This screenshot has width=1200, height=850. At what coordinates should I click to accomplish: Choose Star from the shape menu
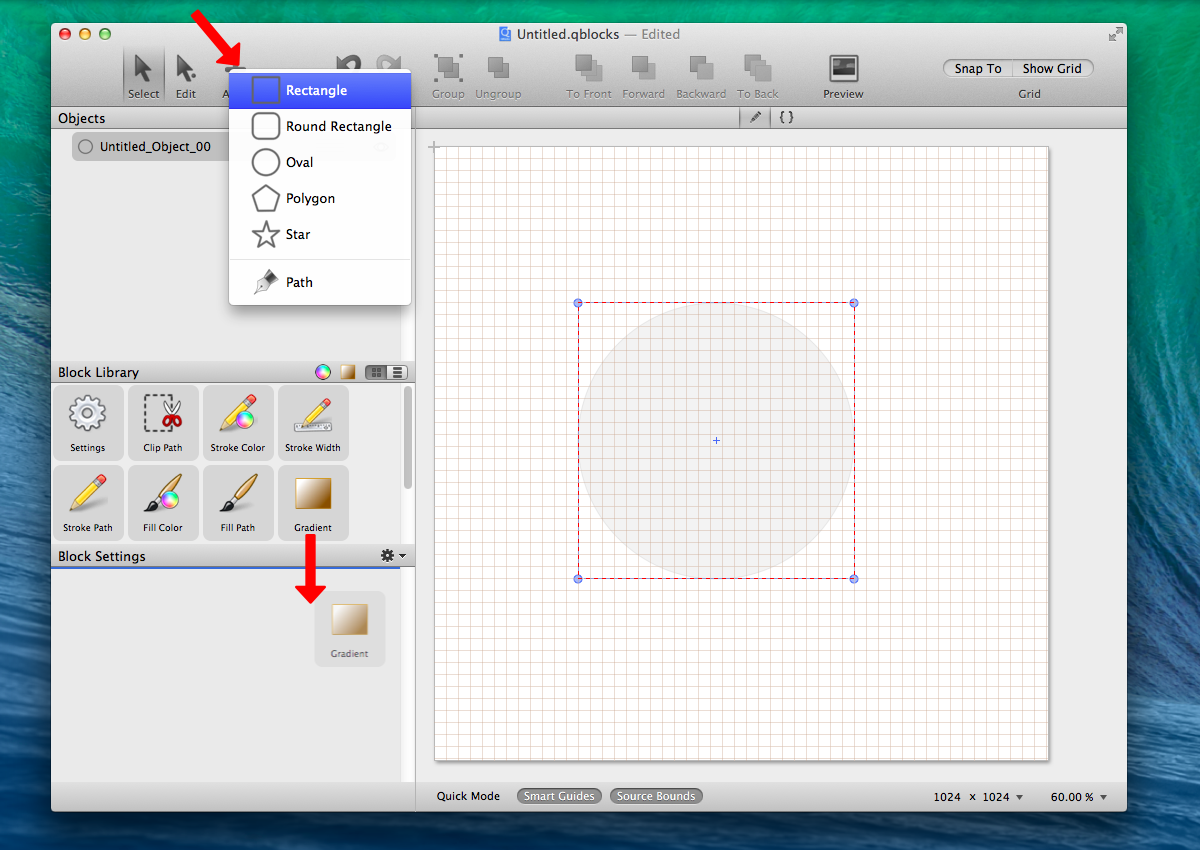point(320,234)
